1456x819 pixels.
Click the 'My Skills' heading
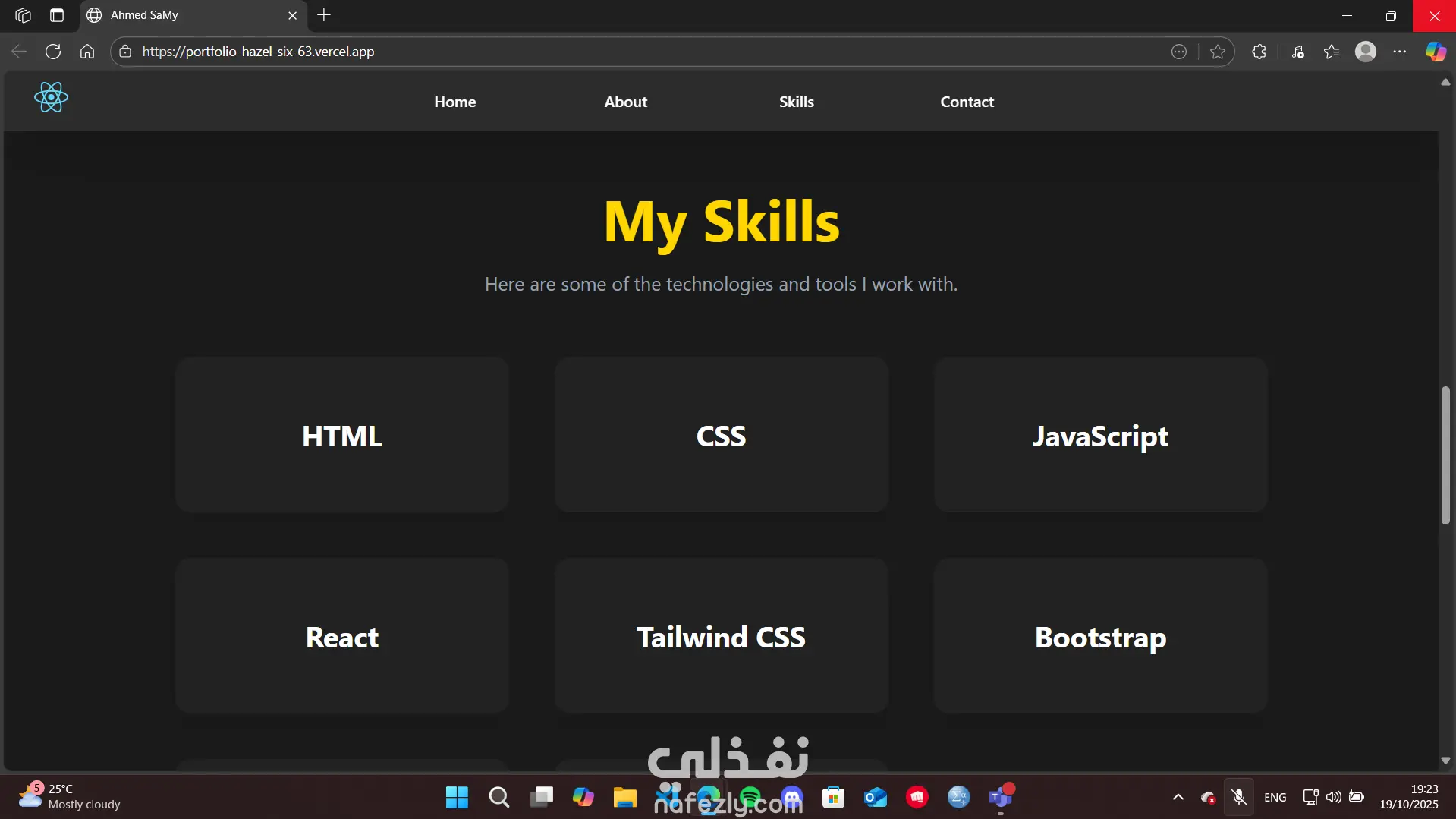tap(722, 222)
